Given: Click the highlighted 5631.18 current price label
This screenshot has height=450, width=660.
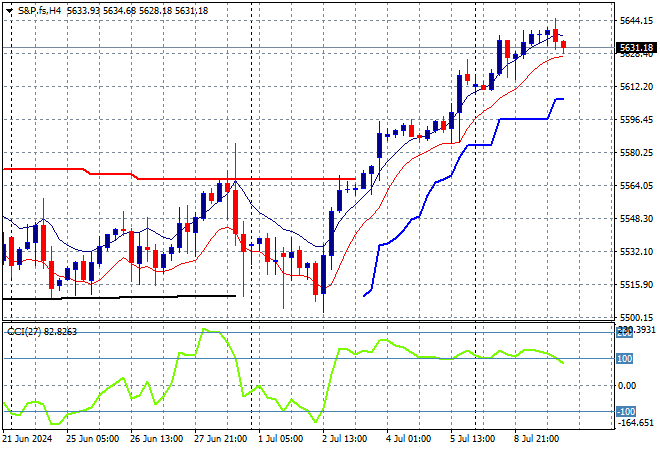Looking at the screenshot, I should [x=636, y=48].
